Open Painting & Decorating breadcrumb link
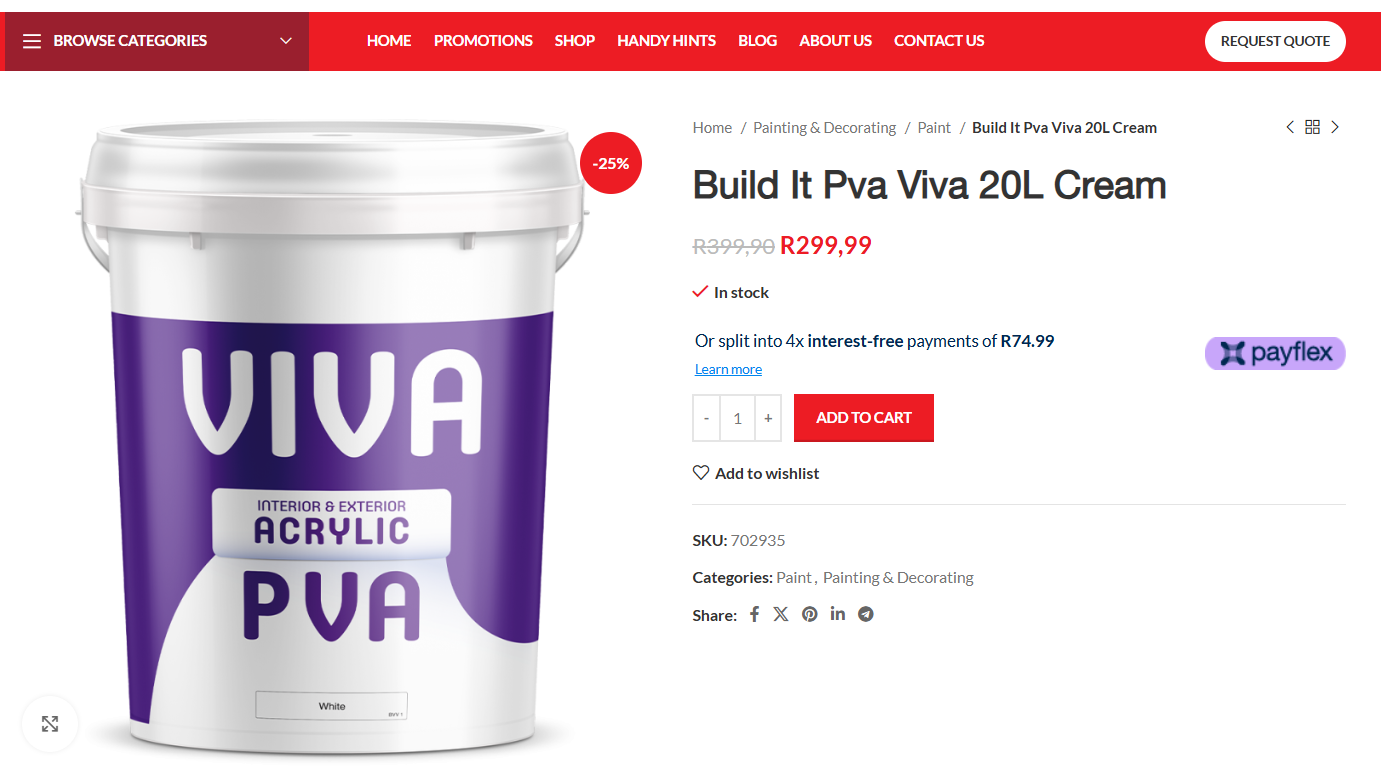 [x=824, y=127]
